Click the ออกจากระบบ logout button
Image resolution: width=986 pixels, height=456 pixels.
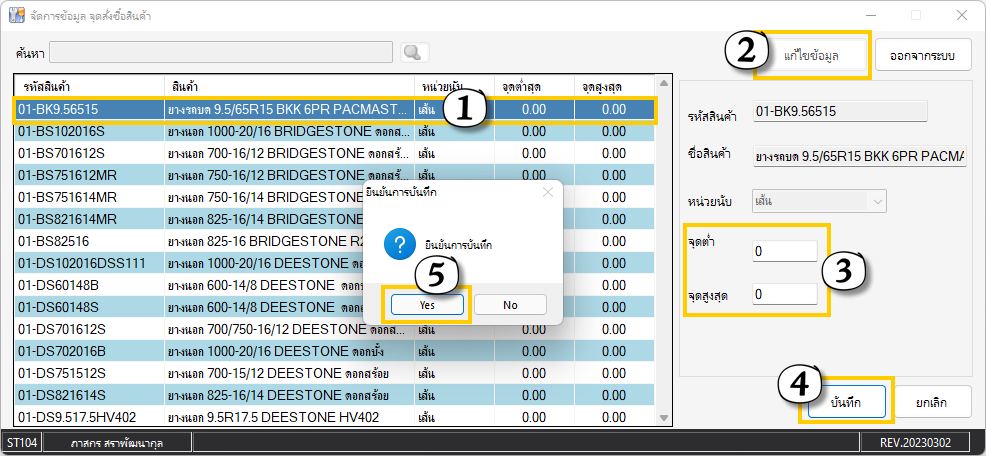923,57
